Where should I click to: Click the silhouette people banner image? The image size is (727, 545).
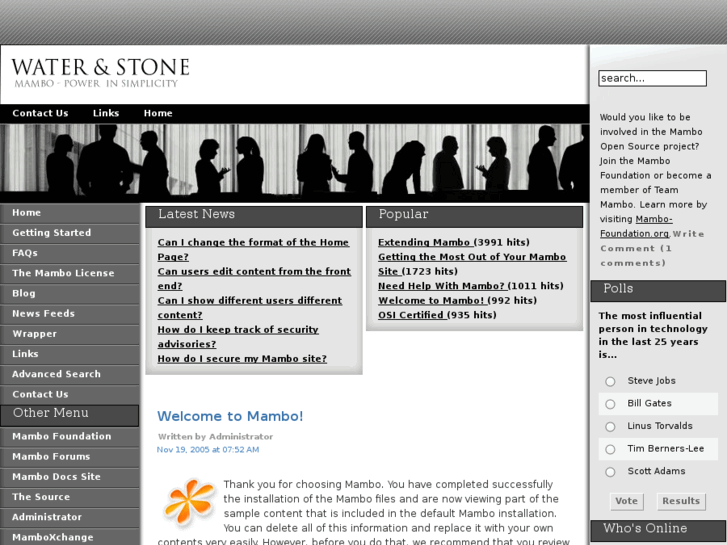294,163
